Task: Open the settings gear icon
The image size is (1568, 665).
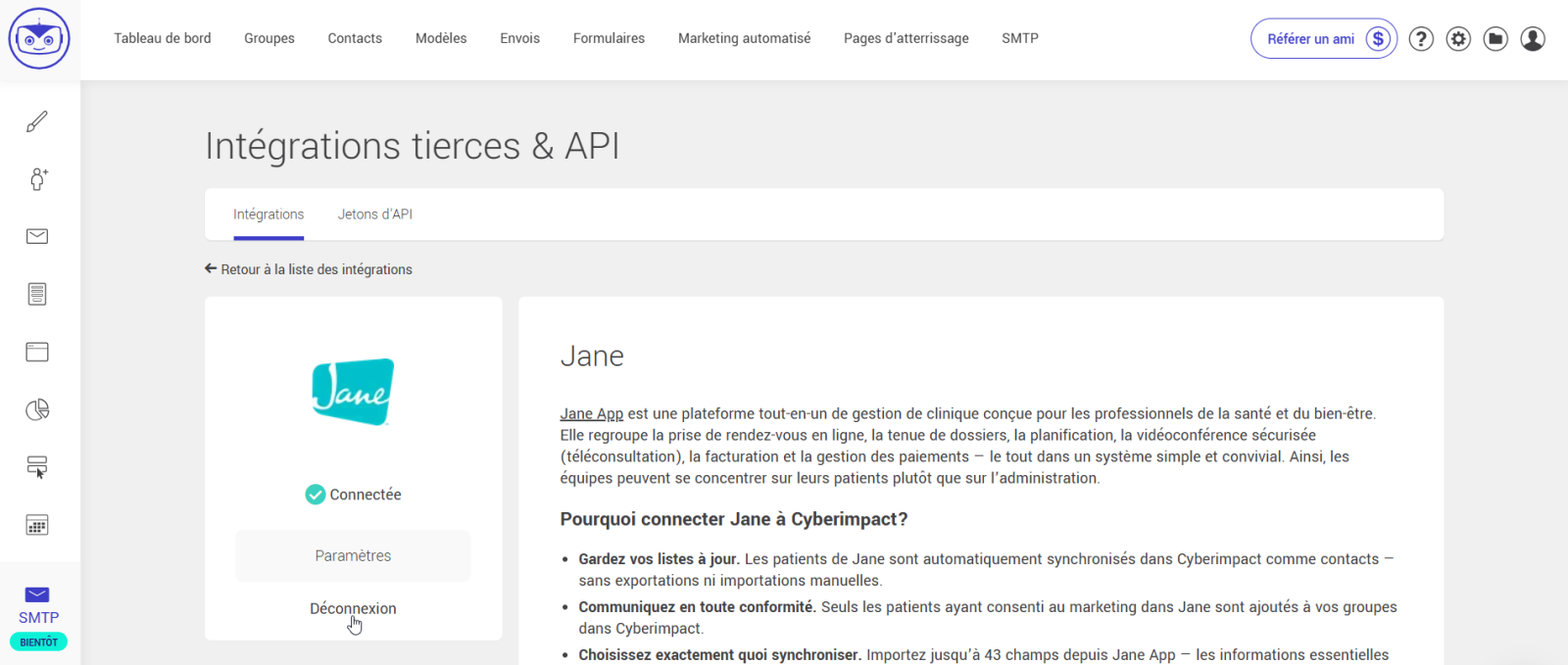Action: click(x=1458, y=38)
